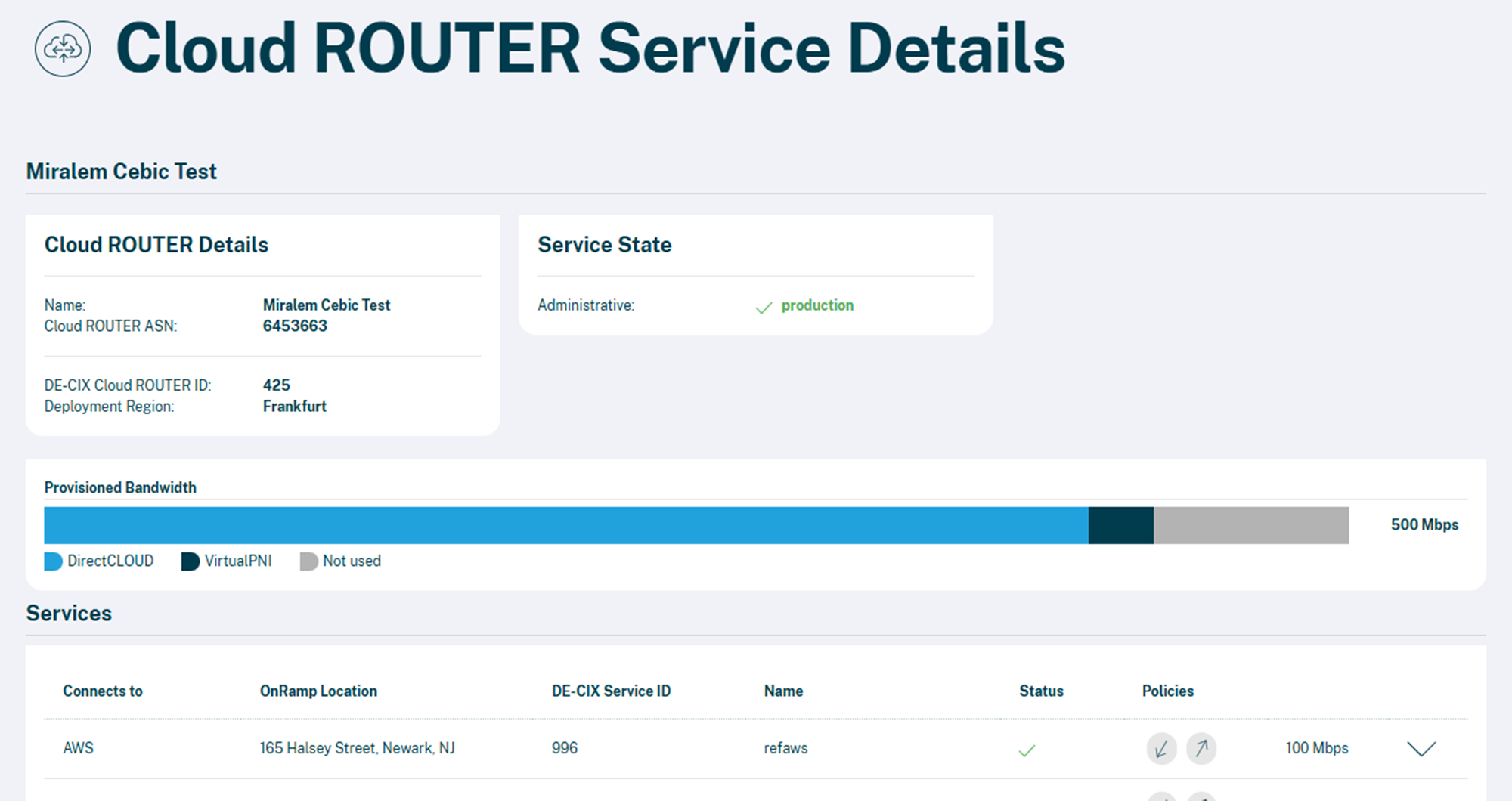The image size is (1512, 801).
Task: Click the Name column header in Services
Action: pos(783,691)
